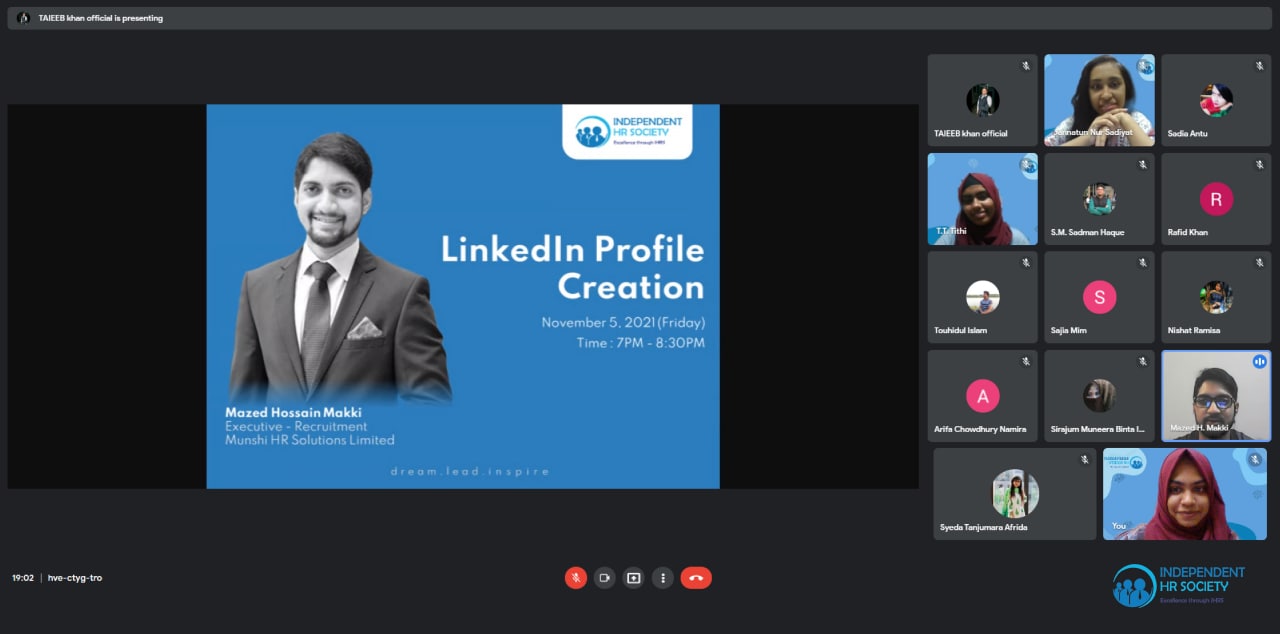Select S.M. Sadman Haque participant tile

pos(1100,199)
